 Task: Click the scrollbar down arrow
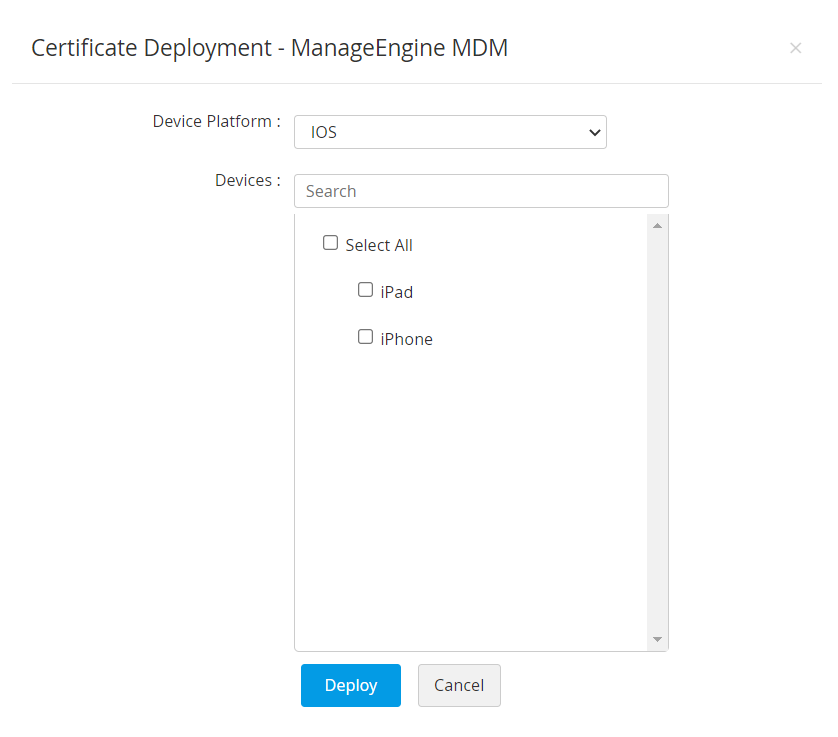coord(657,638)
